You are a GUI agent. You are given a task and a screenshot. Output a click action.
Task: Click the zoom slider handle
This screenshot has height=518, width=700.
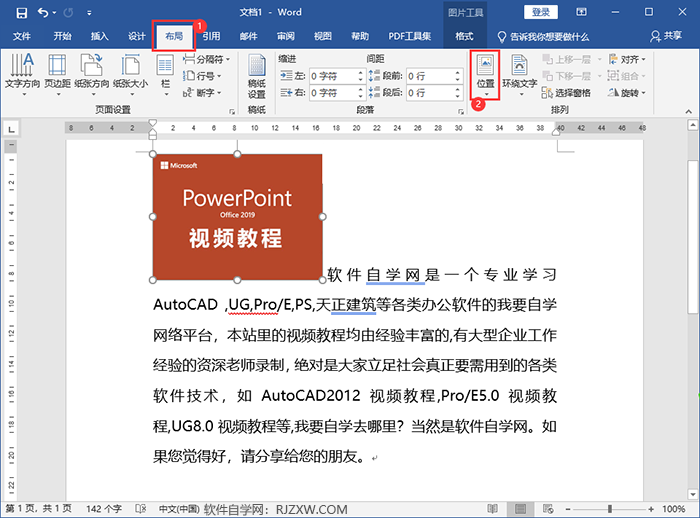610,509
